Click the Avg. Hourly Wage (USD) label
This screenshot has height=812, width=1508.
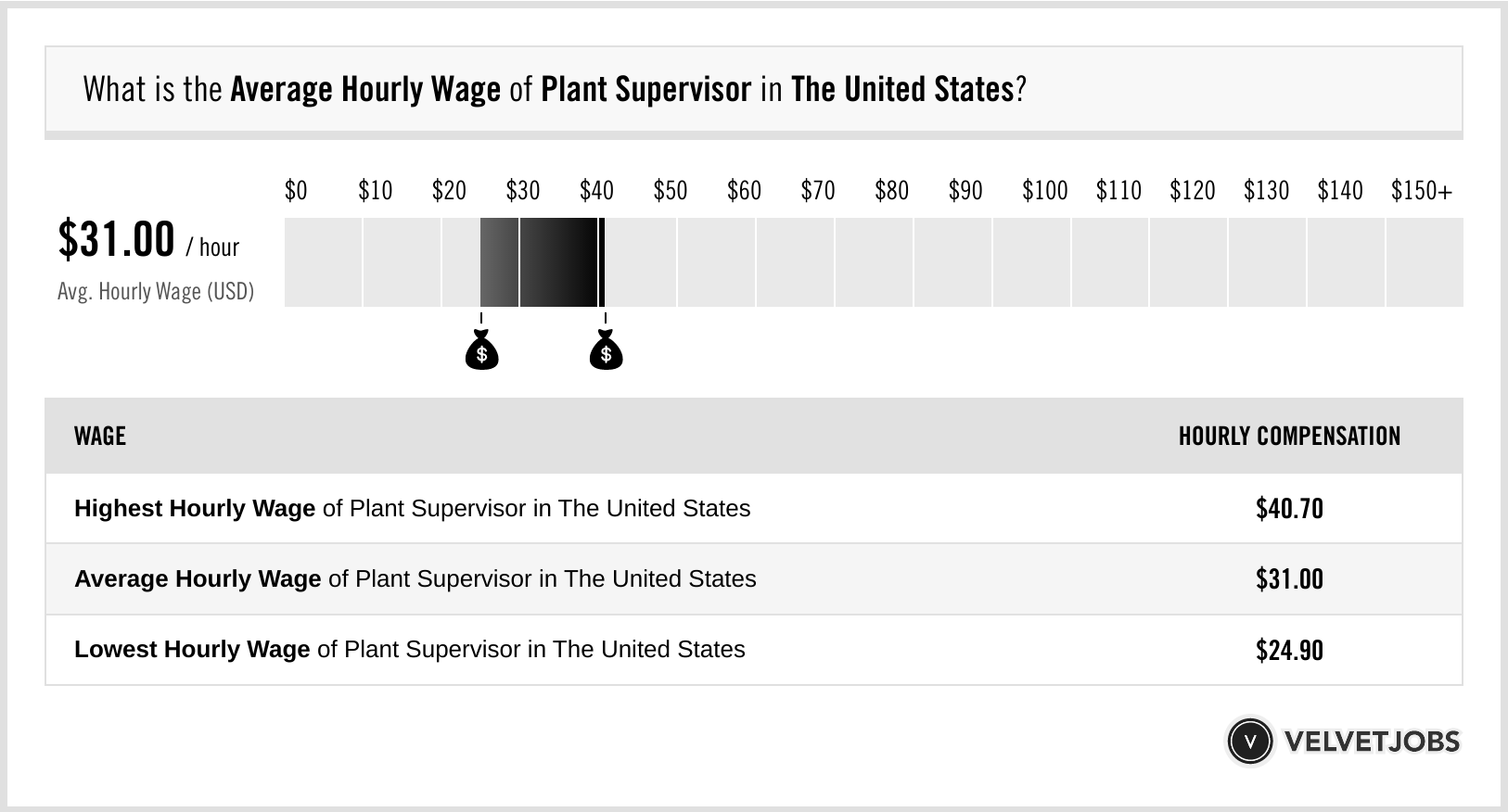[156, 291]
